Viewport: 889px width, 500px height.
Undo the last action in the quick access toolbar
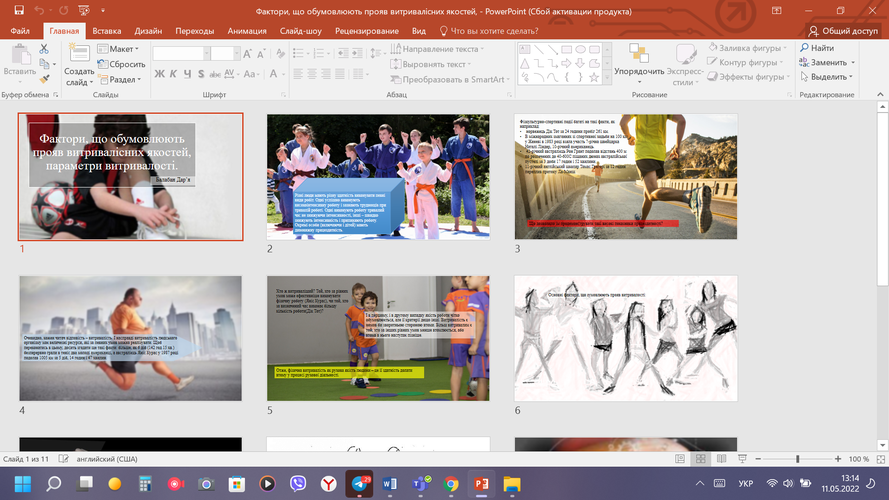pyautogui.click(x=39, y=10)
